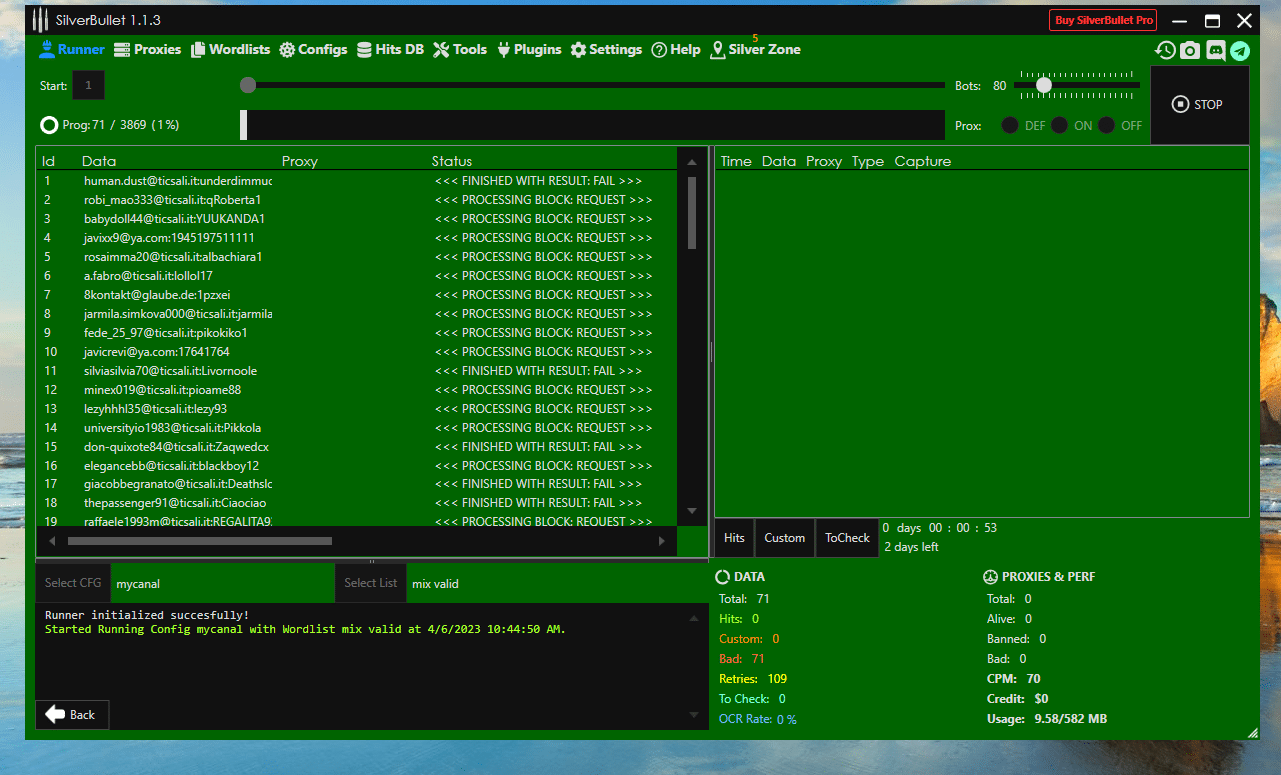Click the log panel scroll up arrow

694,619
